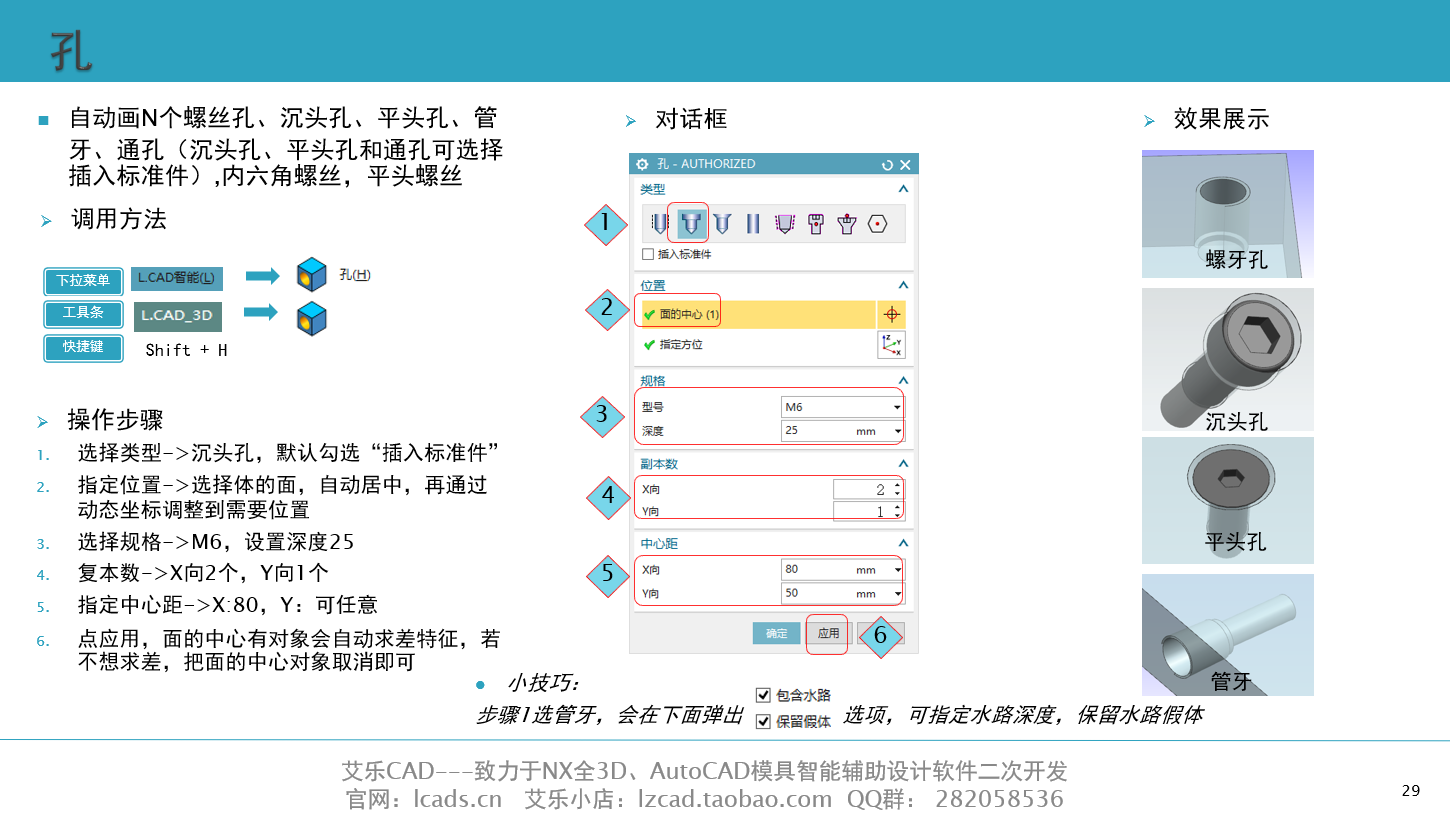Choose the socket head screw type icon

click(x=816, y=223)
